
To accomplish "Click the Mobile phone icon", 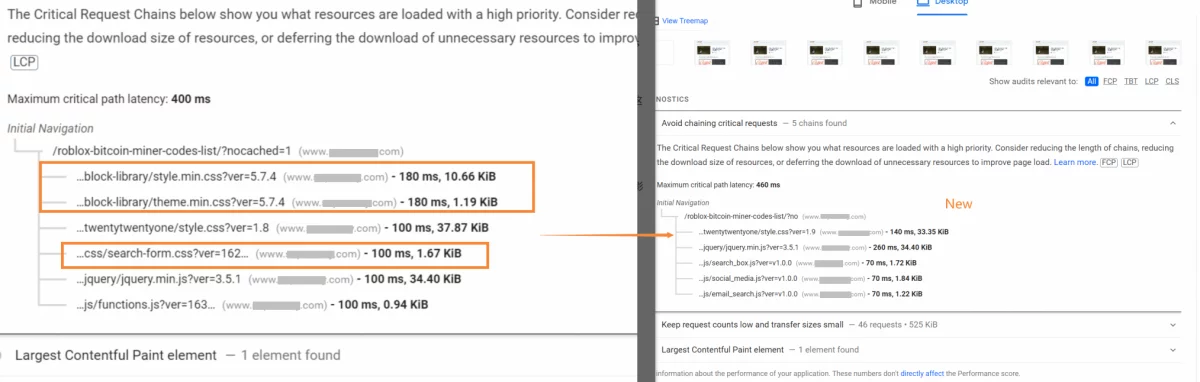I will coord(857,3).
